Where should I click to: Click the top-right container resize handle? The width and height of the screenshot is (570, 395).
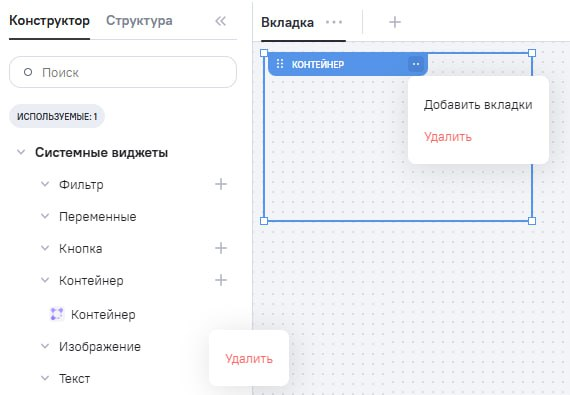pyautogui.click(x=532, y=53)
